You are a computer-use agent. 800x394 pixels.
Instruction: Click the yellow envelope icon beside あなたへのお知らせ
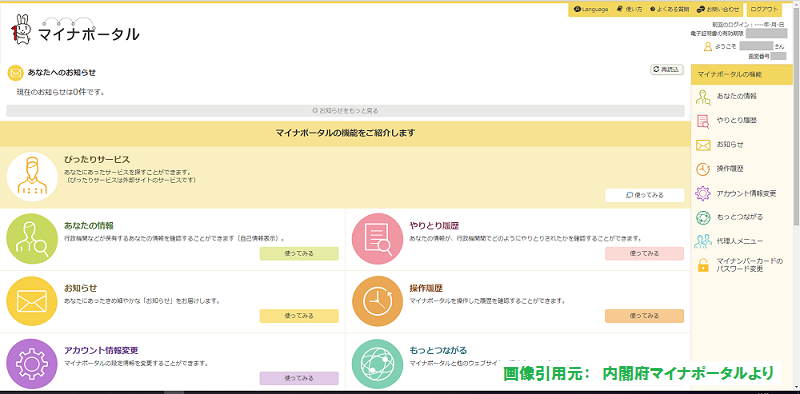16,72
